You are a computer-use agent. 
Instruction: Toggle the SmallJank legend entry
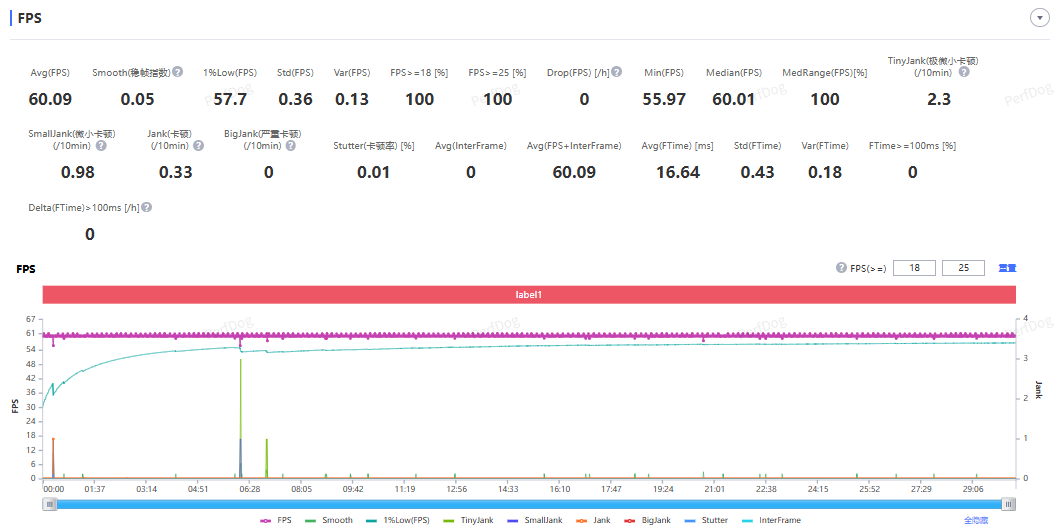[x=534, y=521]
